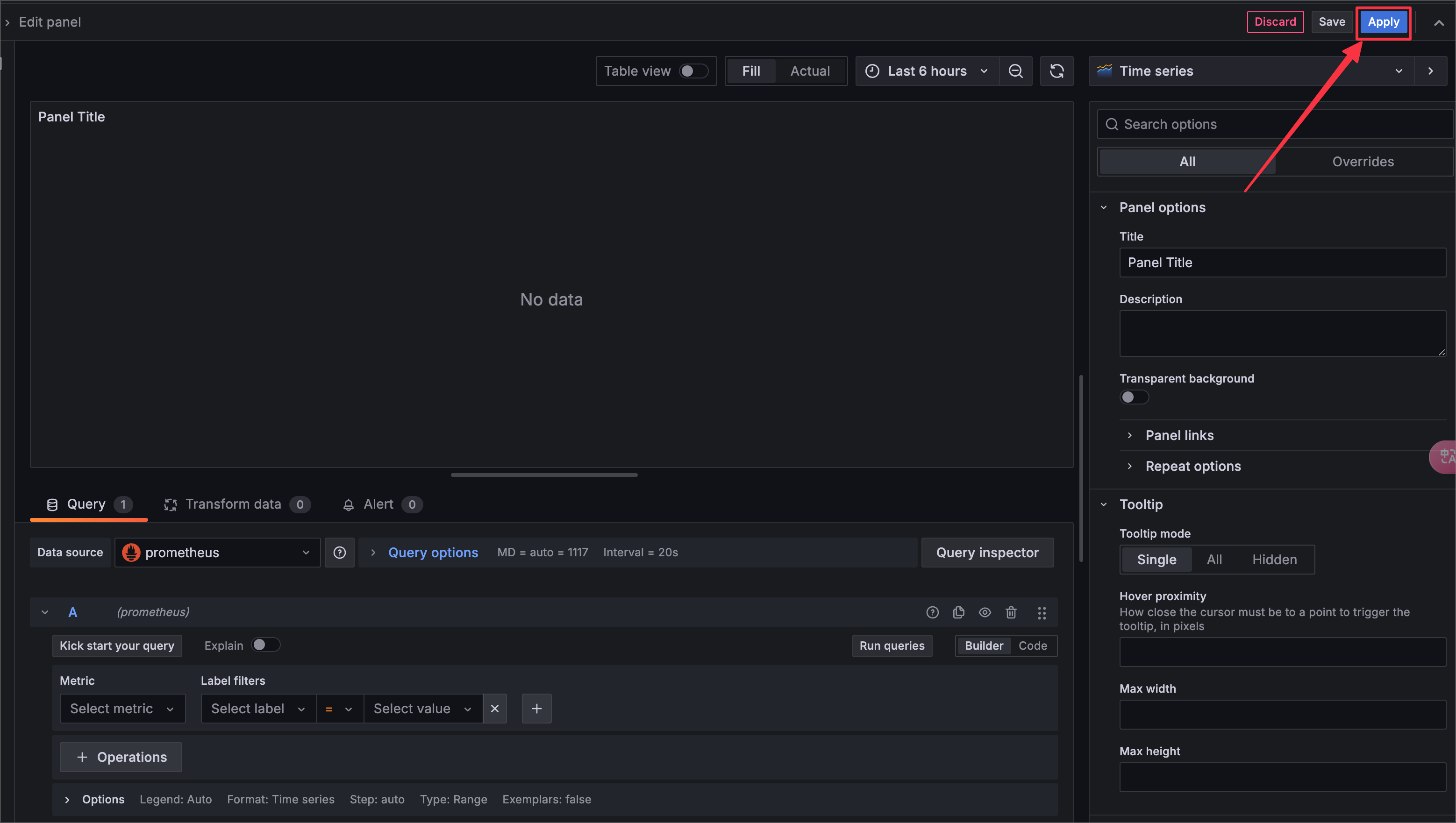Delete query A with trash icon
Viewport: 1456px width, 823px height.
tap(1011, 612)
